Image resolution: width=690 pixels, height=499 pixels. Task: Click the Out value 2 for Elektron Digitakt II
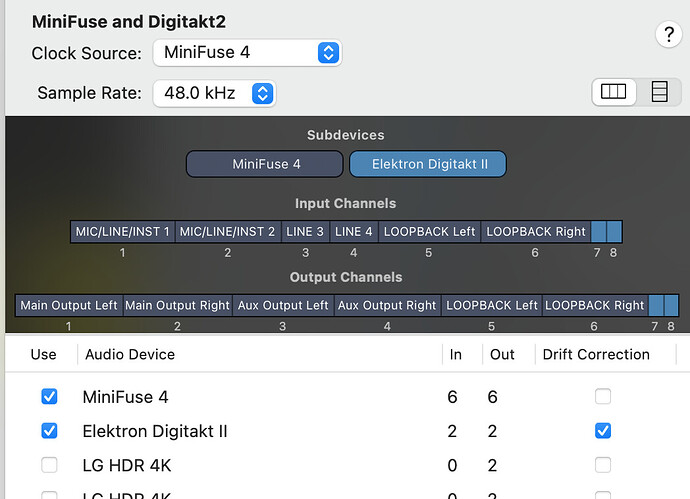pos(492,431)
